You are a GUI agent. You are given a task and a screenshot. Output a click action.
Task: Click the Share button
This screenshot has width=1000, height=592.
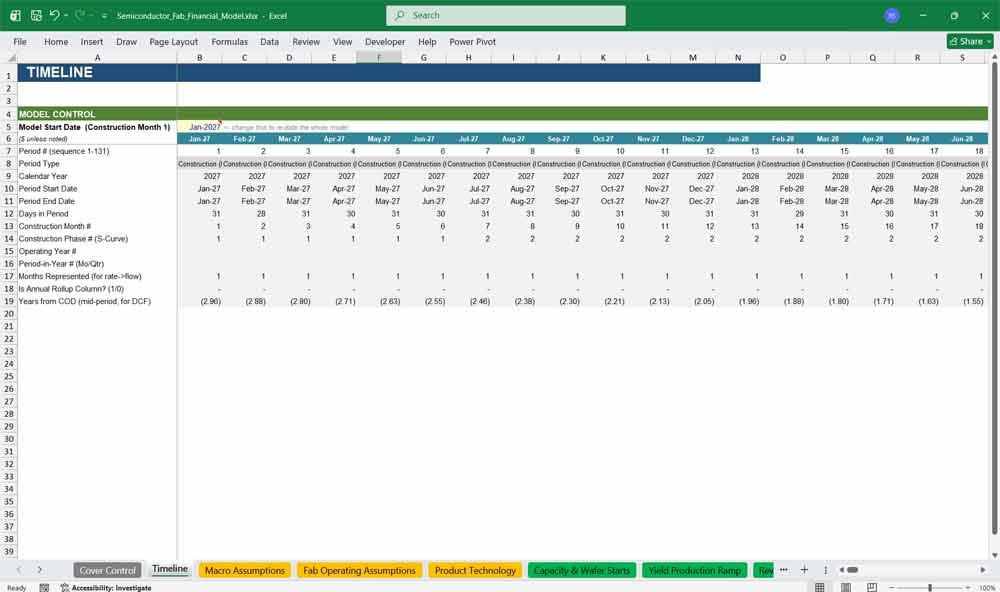pyautogui.click(x=970, y=41)
